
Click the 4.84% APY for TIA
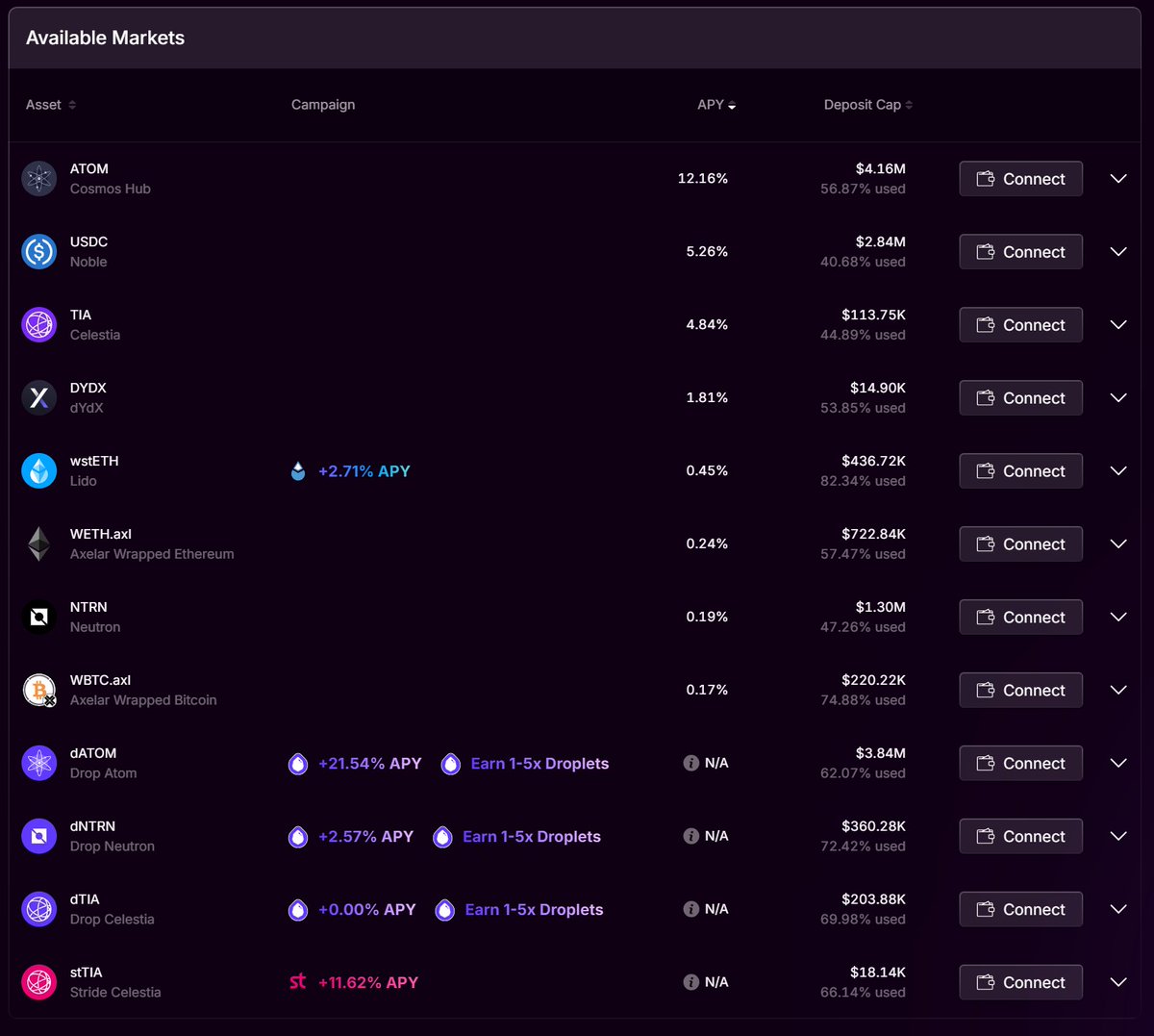pyautogui.click(x=707, y=325)
